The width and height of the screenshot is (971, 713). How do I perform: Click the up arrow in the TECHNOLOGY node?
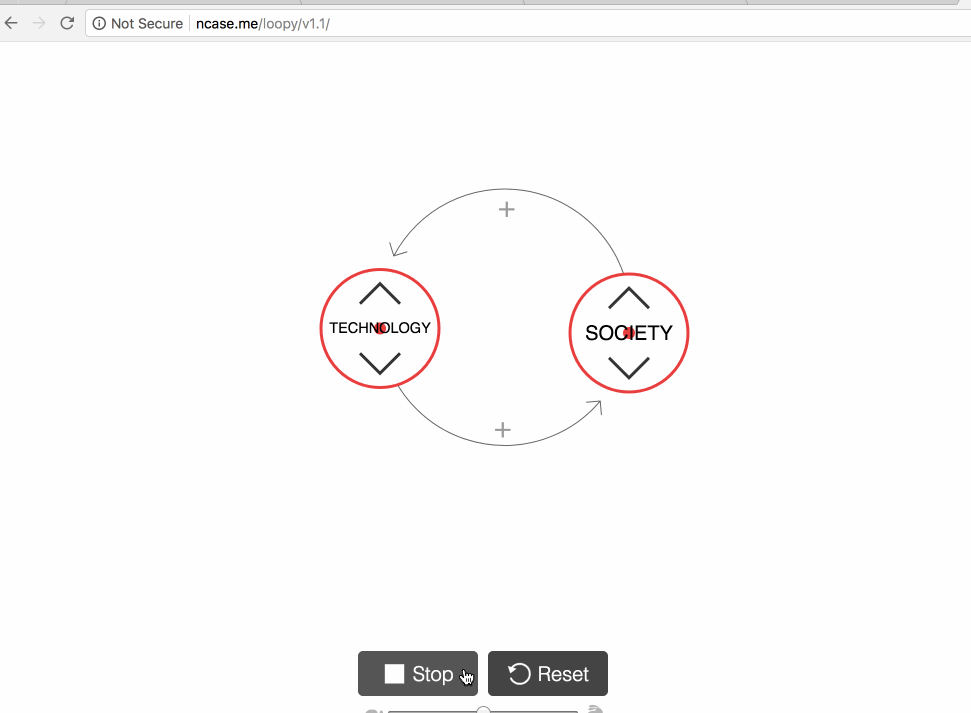(380, 293)
